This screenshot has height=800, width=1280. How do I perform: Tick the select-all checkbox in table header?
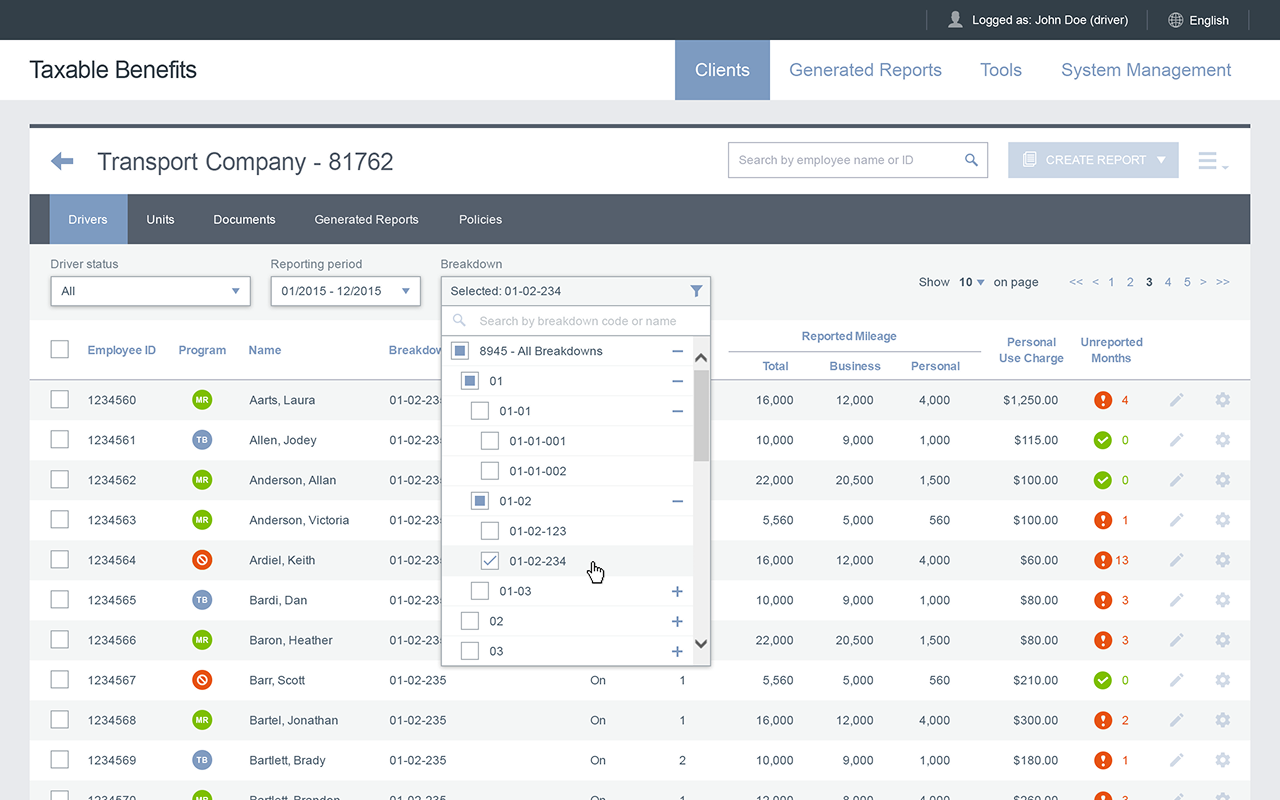click(x=60, y=349)
